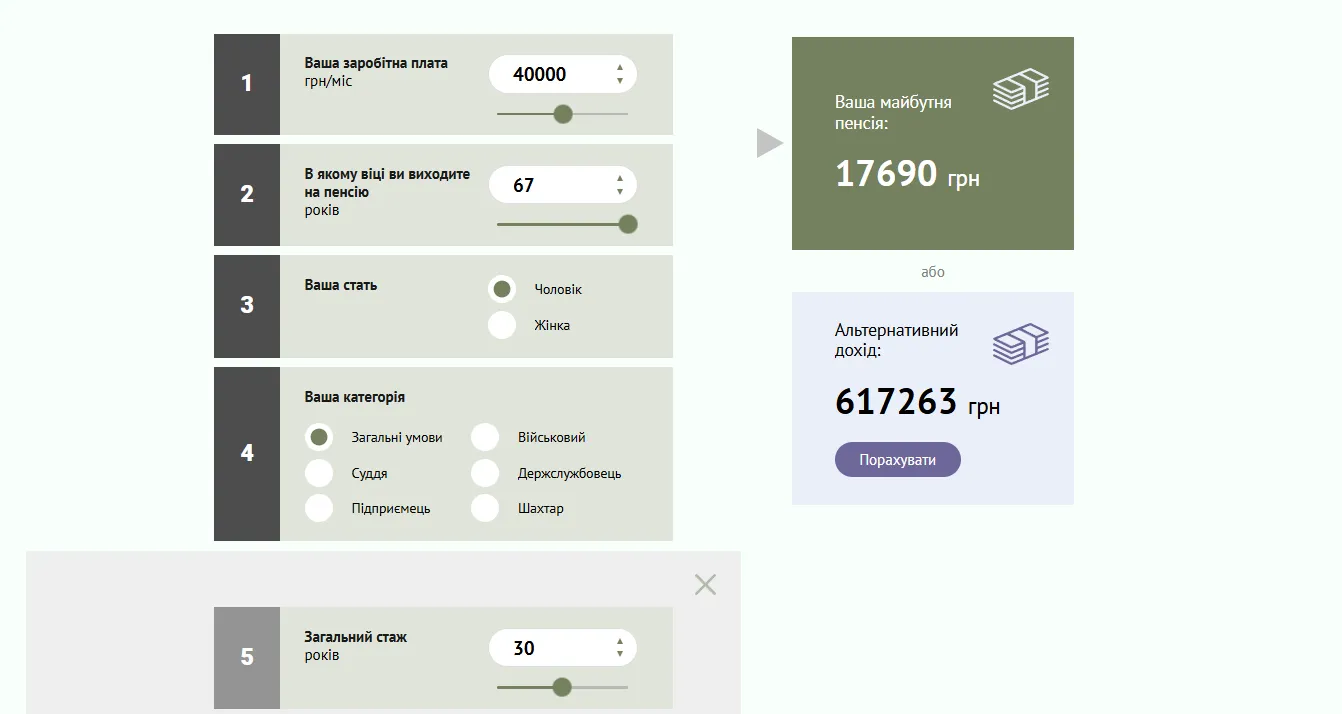Select the Жінка radio button
Viewport: 1342px width, 714px height.
coord(502,325)
